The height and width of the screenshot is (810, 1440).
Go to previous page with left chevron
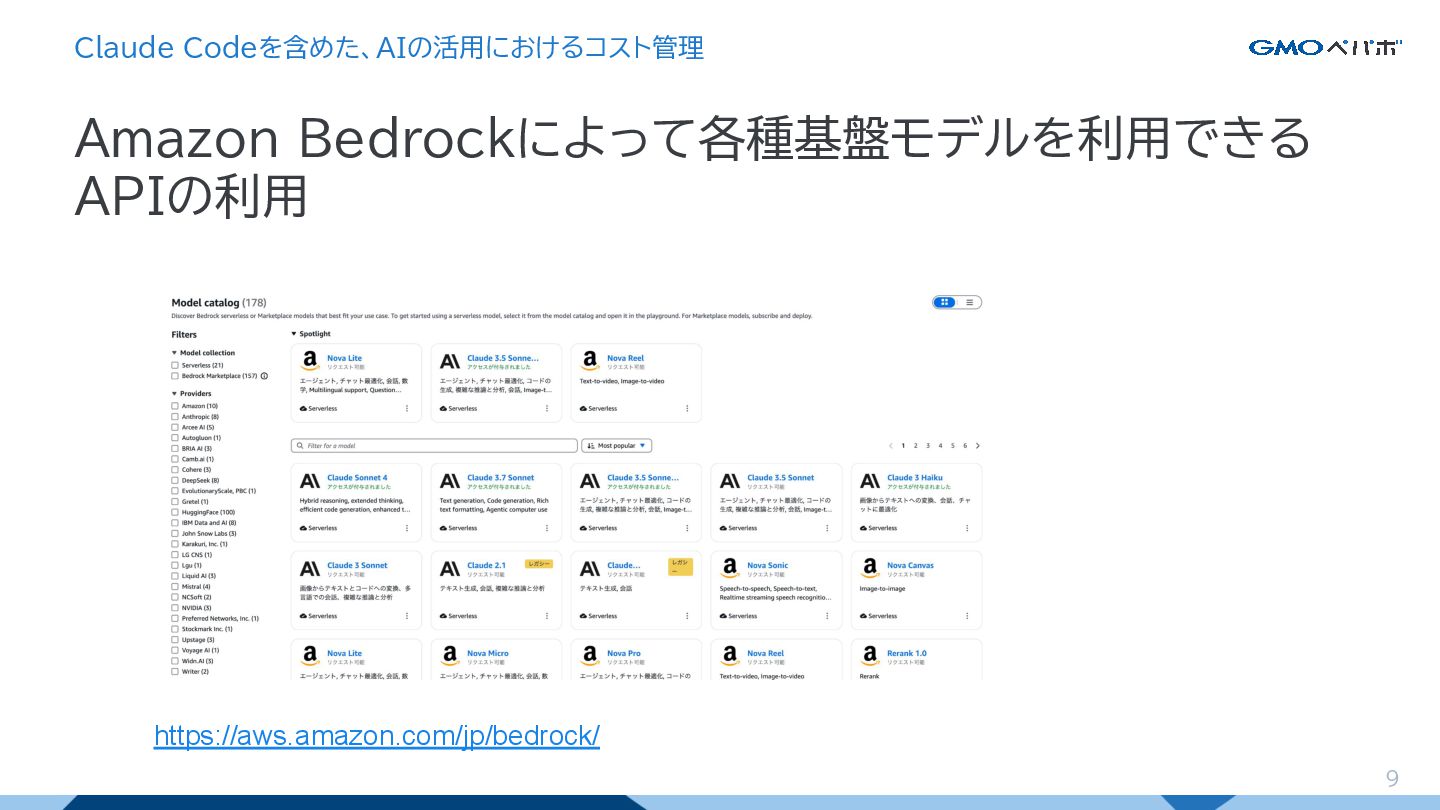(890, 446)
